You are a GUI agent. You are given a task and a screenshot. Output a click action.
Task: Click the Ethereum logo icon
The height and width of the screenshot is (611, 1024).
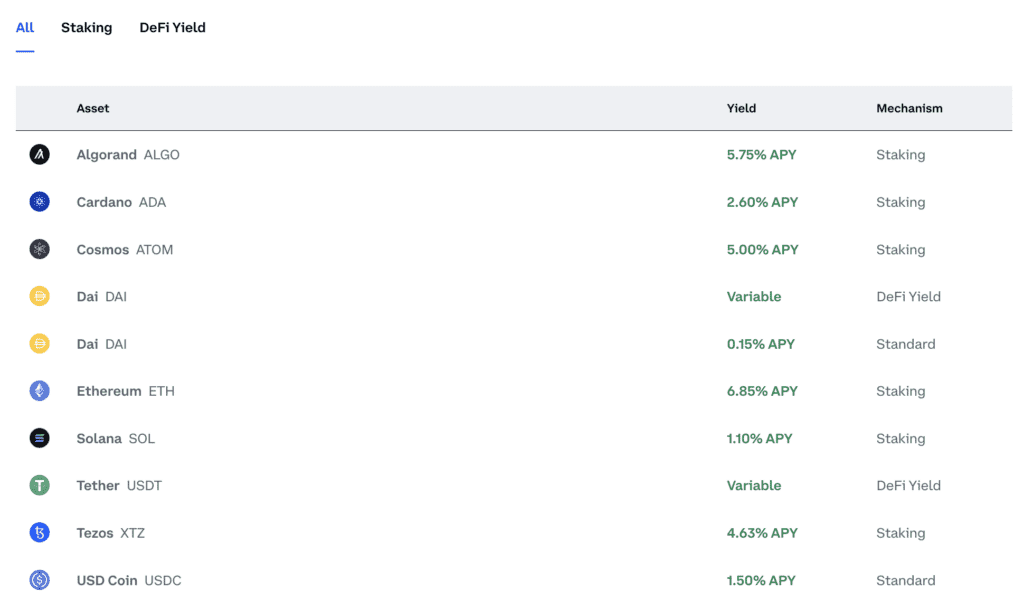coord(39,391)
